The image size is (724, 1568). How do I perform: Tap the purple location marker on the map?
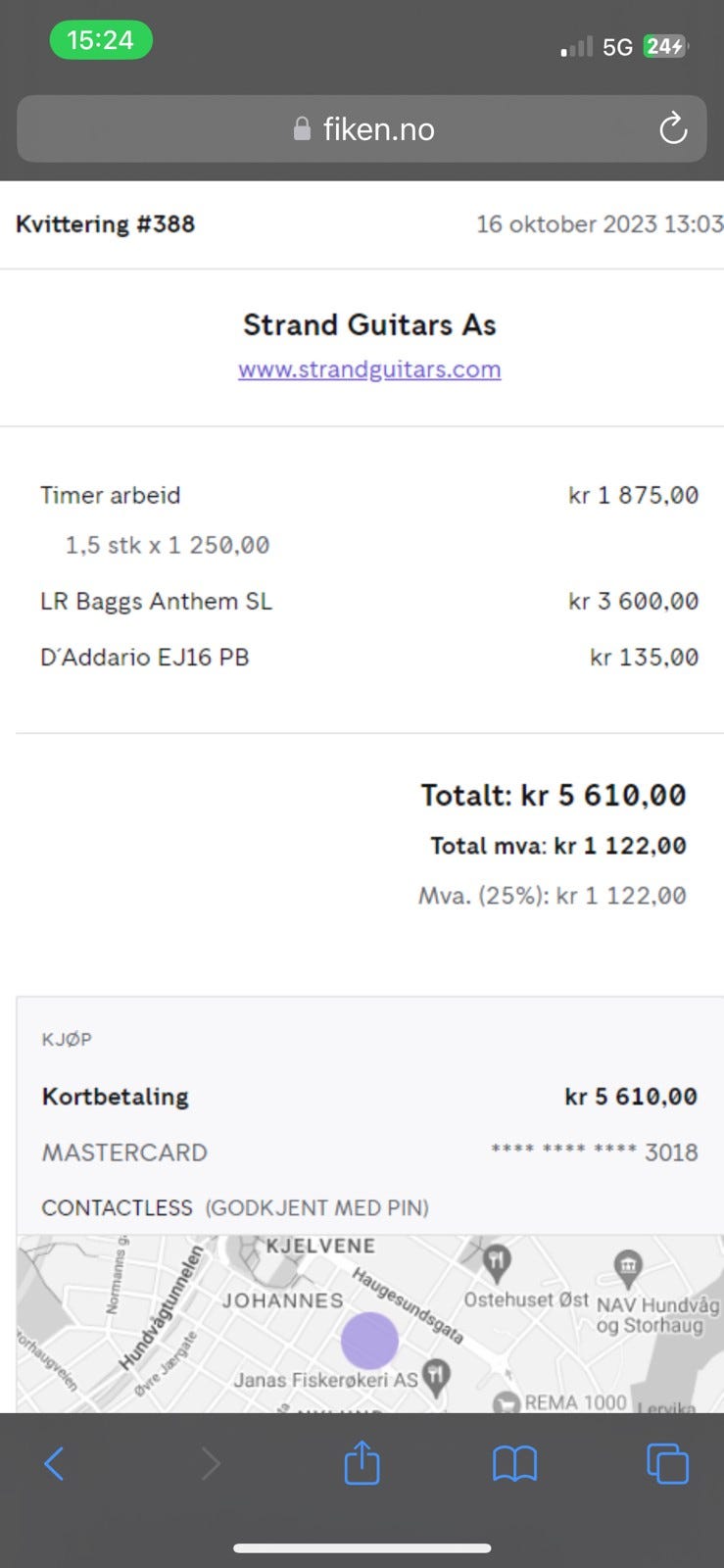(369, 1340)
